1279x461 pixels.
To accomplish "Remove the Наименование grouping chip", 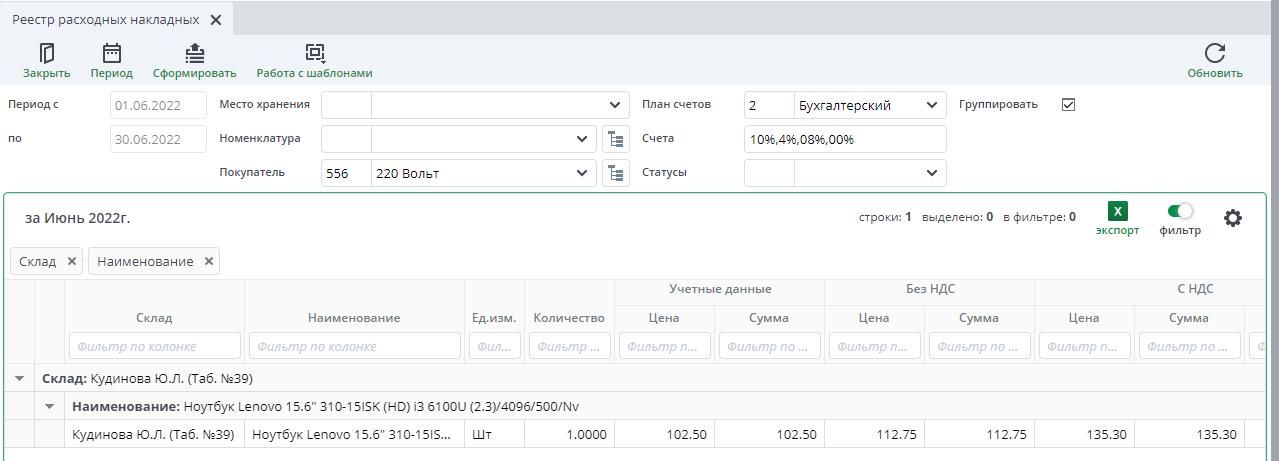I will [x=208, y=261].
